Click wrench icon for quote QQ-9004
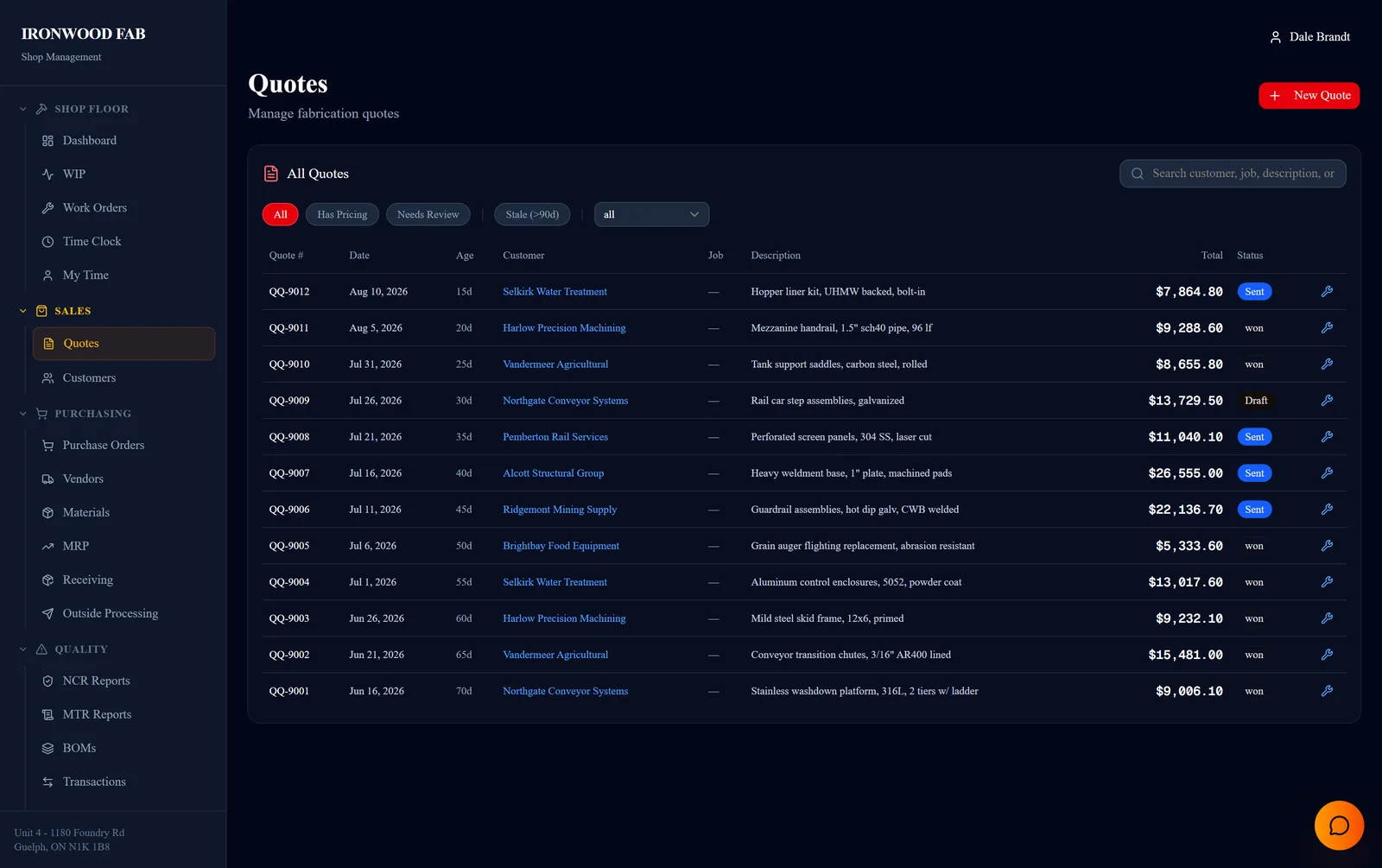This screenshot has width=1382, height=868. click(1327, 582)
